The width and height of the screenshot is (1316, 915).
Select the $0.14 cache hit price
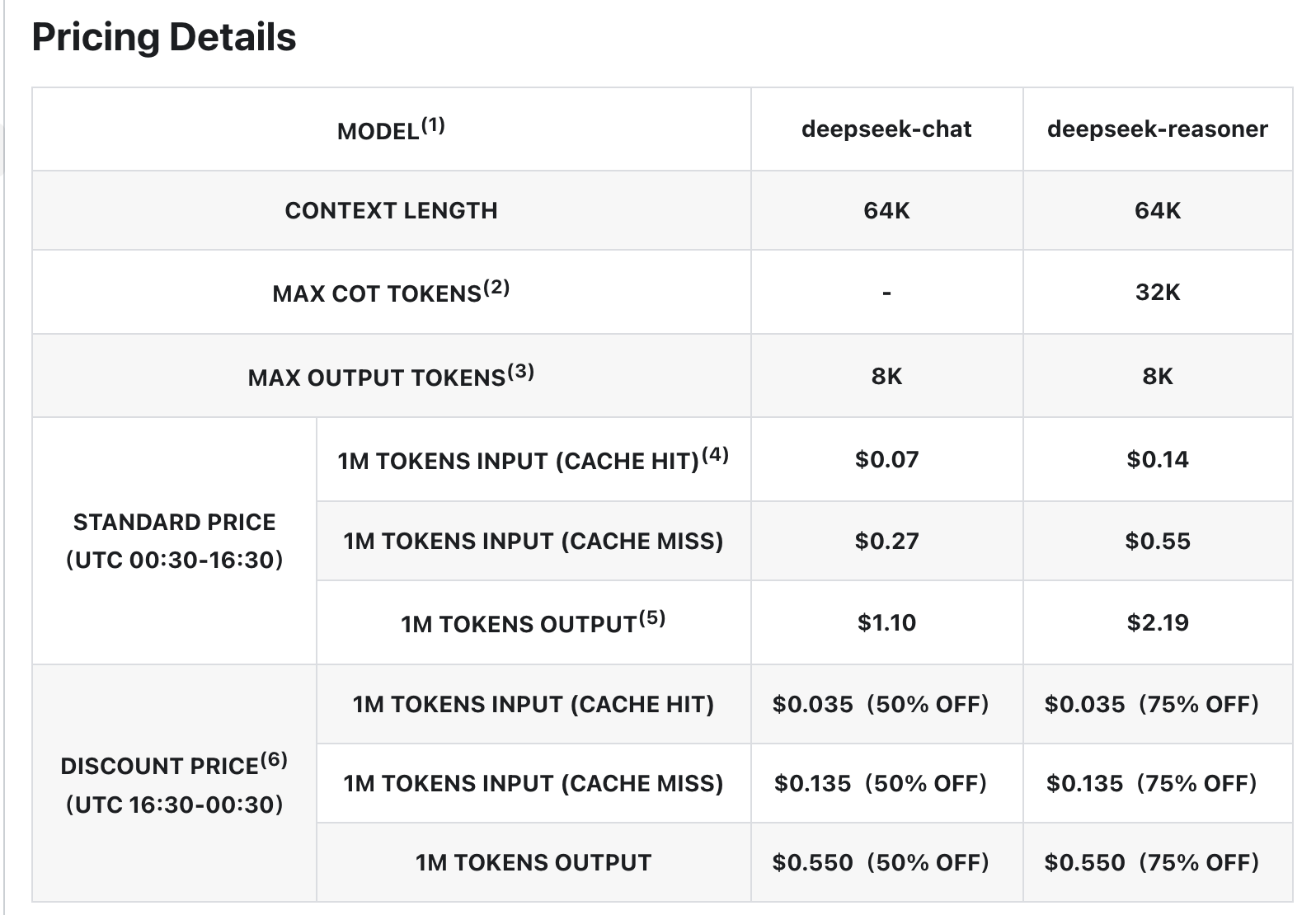1157,460
